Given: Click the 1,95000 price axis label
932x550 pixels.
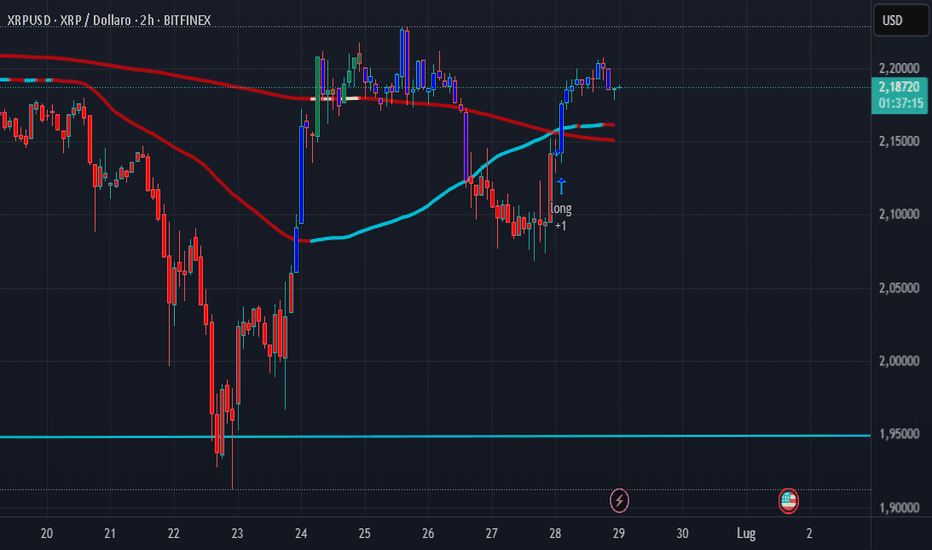Looking at the screenshot, I should click(x=899, y=435).
